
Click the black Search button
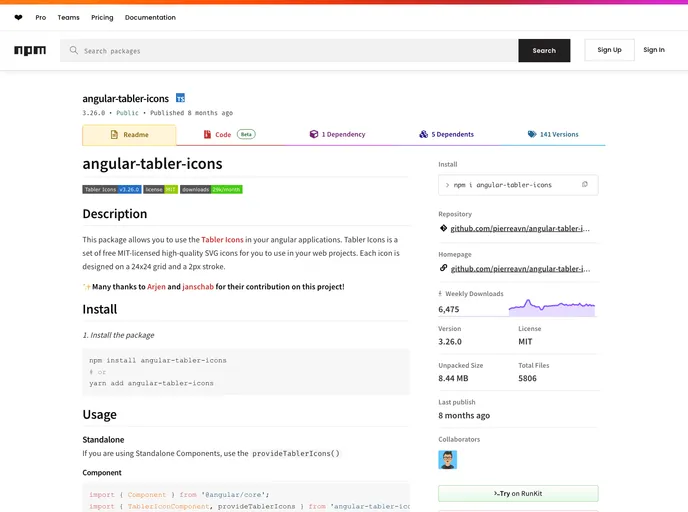(544, 50)
